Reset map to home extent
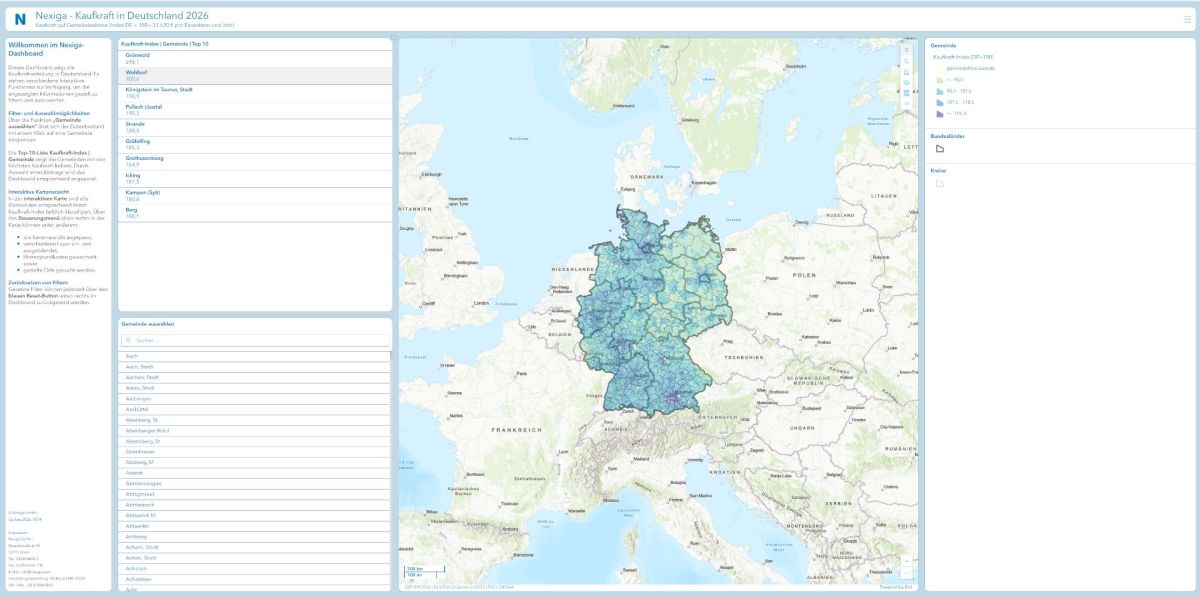The height and width of the screenshot is (597, 1200). [x=906, y=72]
